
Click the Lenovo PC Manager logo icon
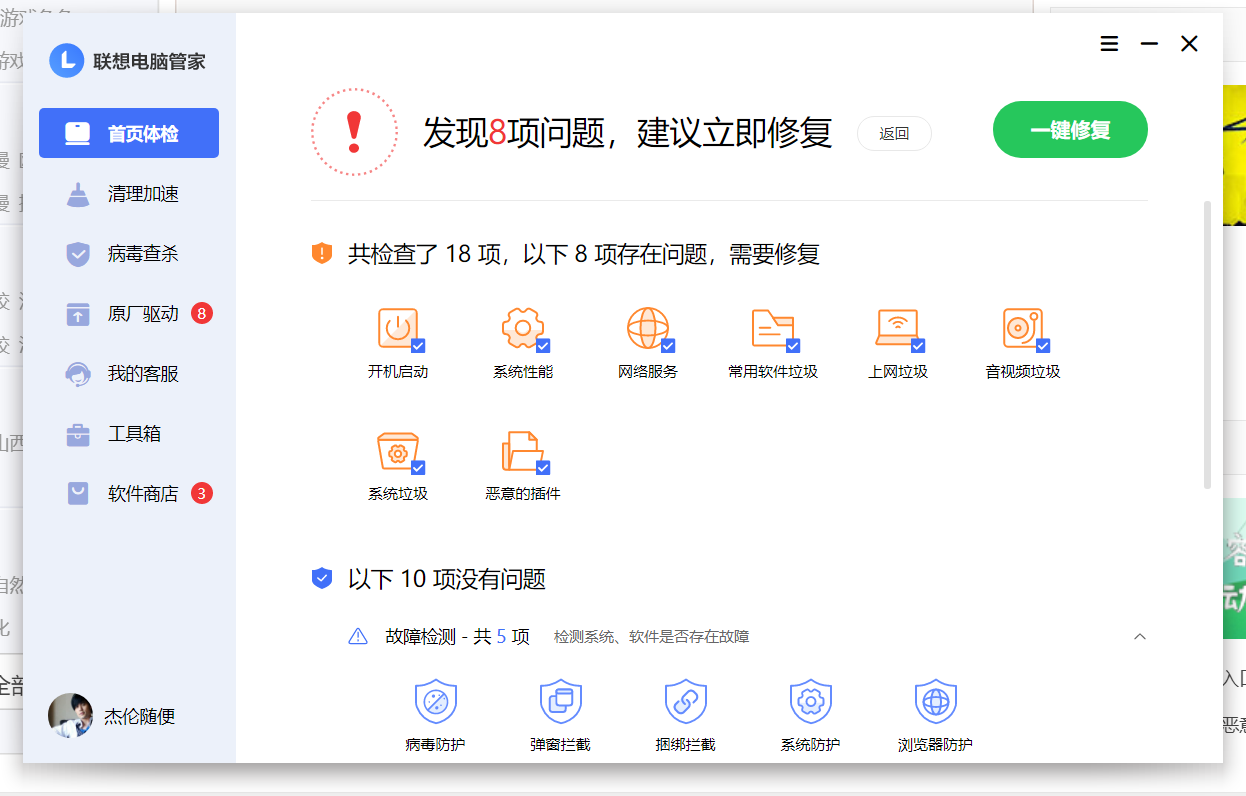[x=66, y=60]
